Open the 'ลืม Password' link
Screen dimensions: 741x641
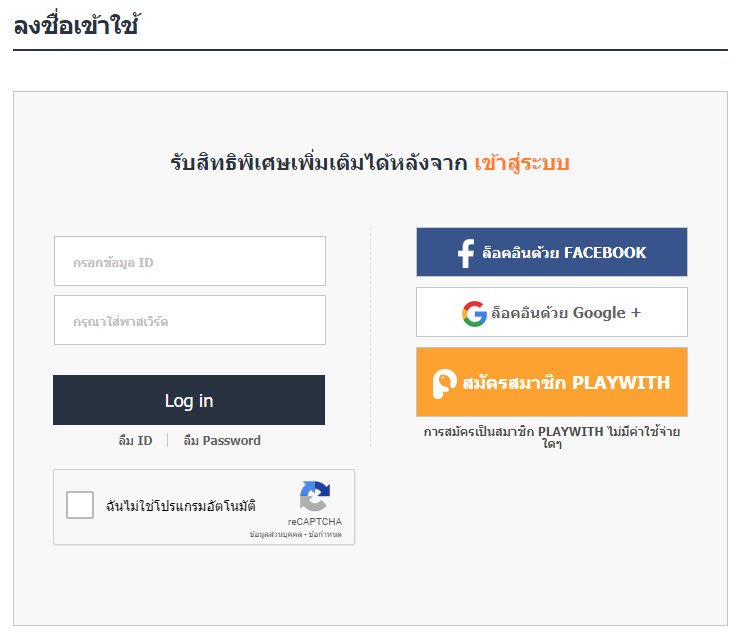[x=222, y=440]
